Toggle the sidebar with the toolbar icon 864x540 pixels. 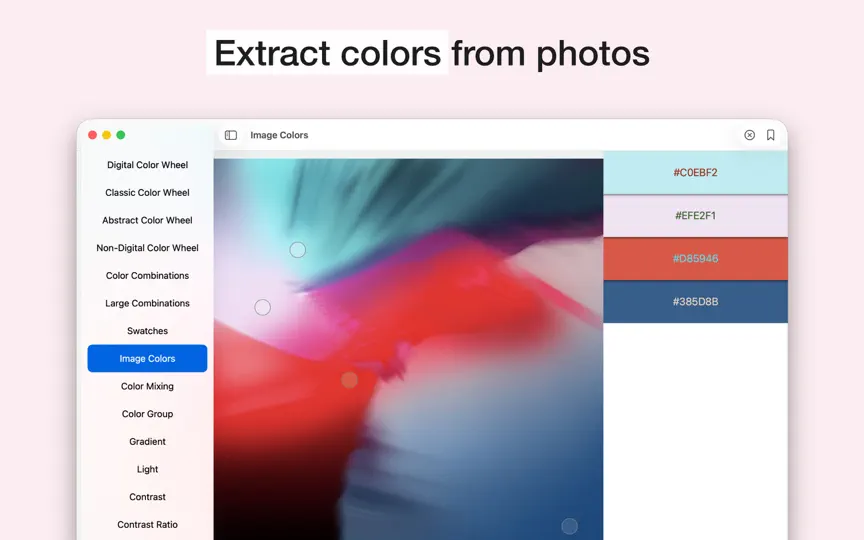231,135
